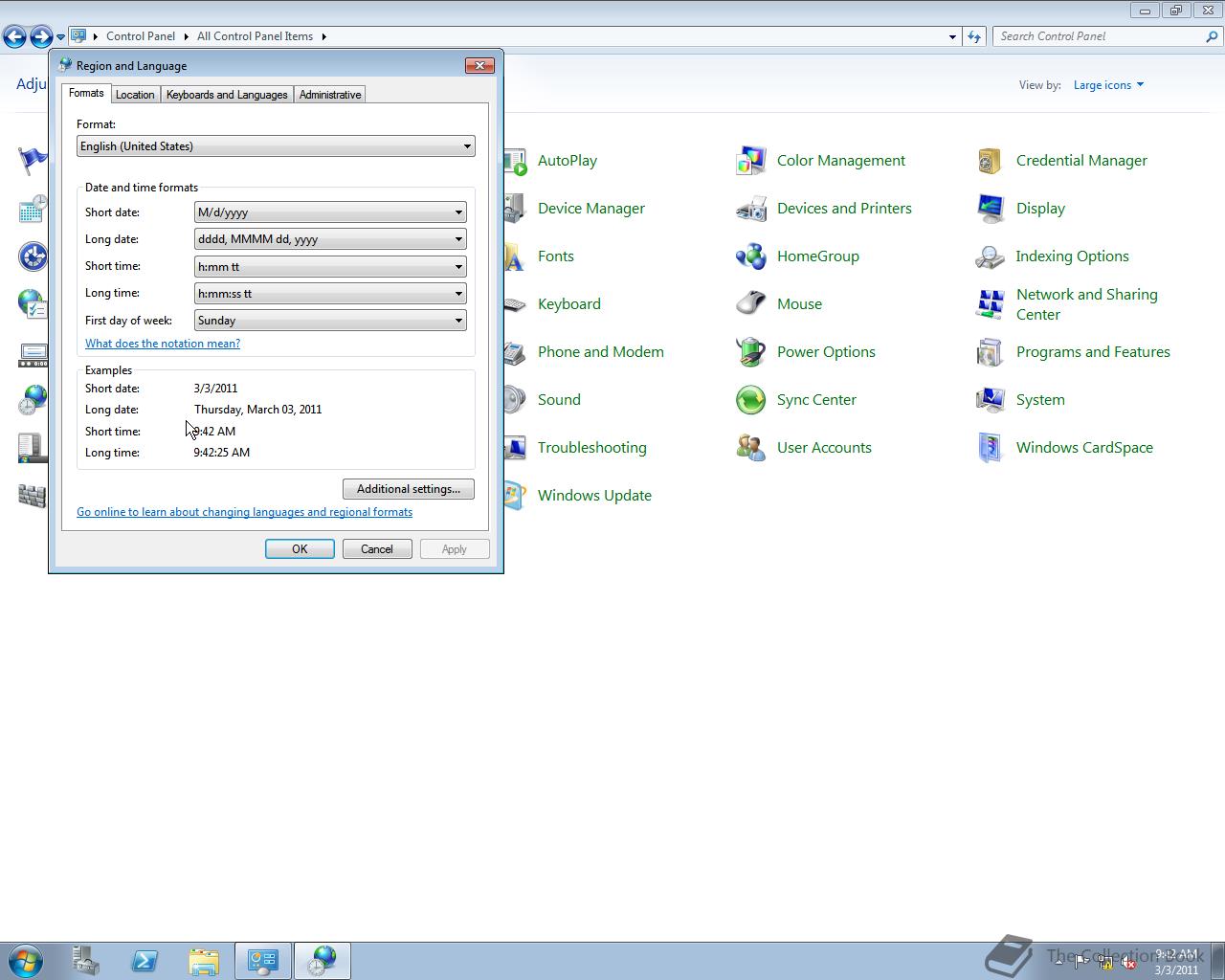Open the Administrative tab
The width and height of the screenshot is (1225, 980).
330,95
